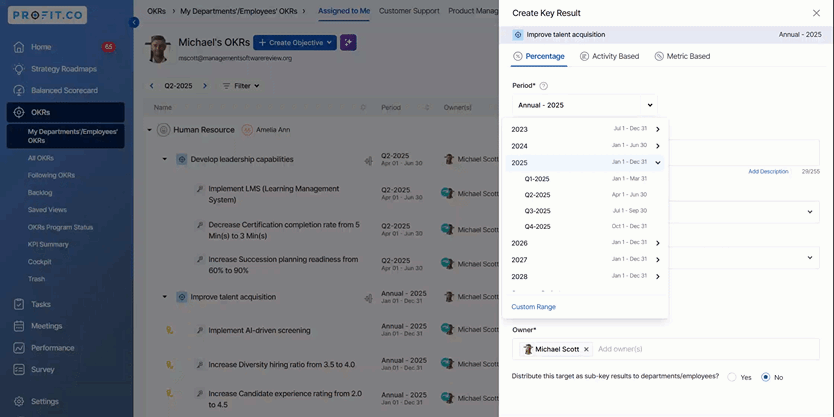Go to the next quarter arrow

205,86
